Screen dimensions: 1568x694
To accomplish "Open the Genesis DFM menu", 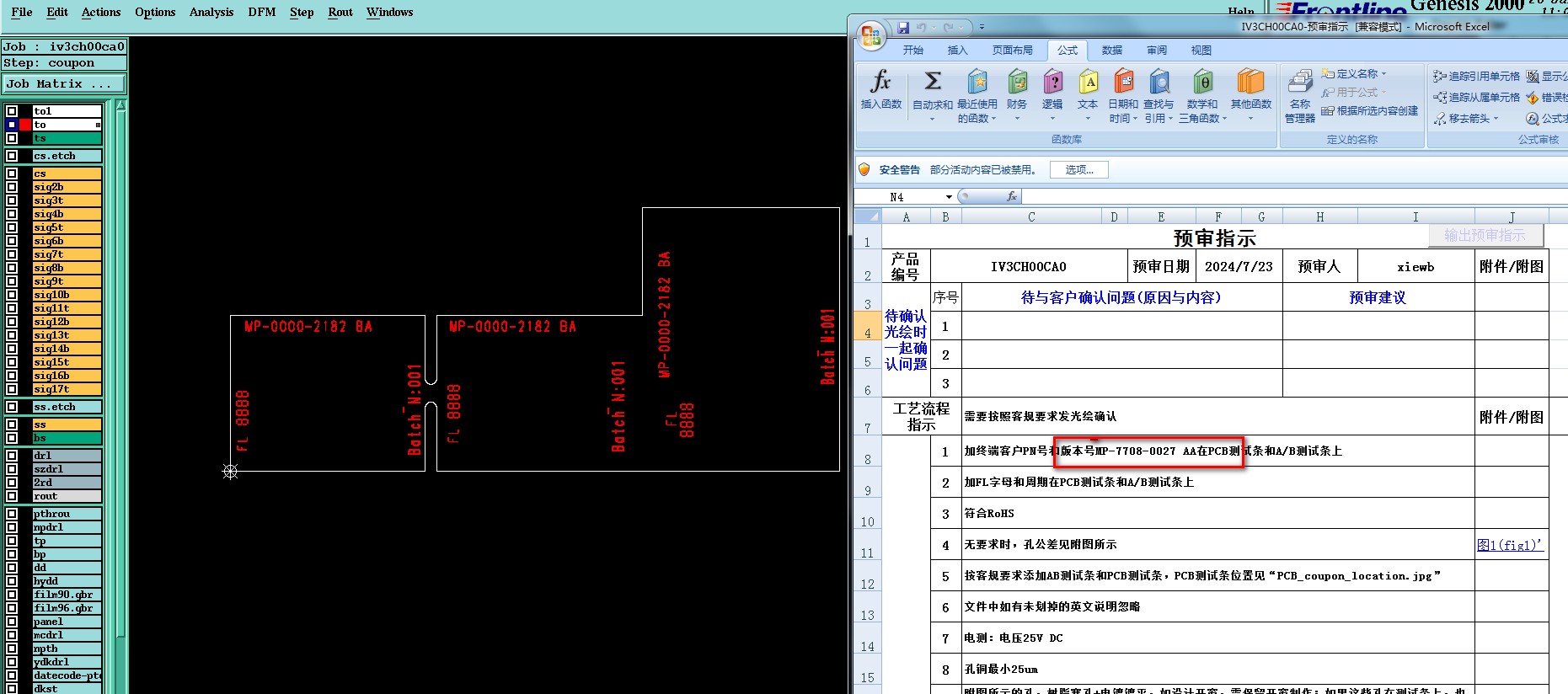I will 262,12.
